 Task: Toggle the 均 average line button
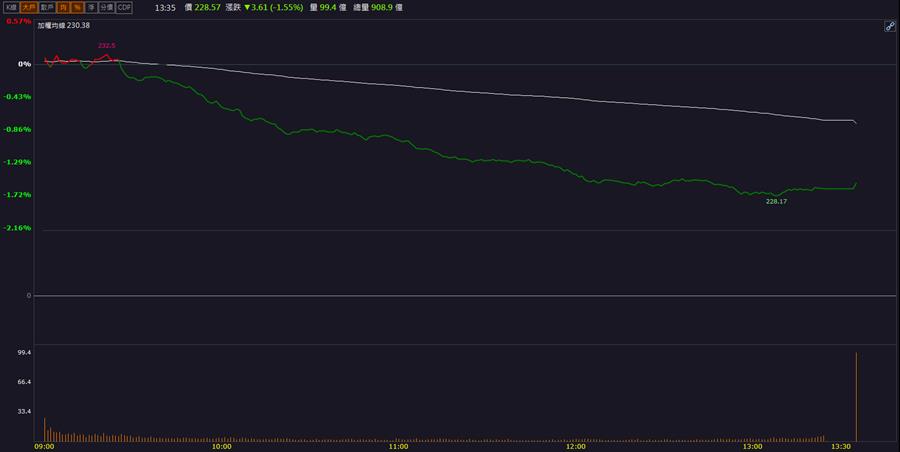(x=63, y=7)
